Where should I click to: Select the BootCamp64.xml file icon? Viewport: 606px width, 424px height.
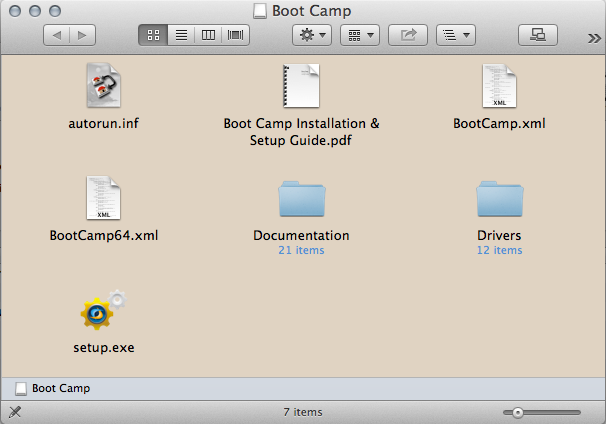point(104,198)
